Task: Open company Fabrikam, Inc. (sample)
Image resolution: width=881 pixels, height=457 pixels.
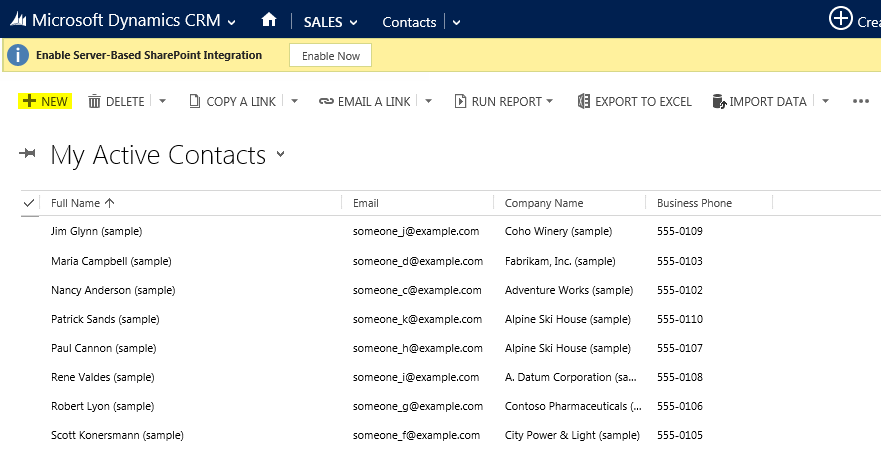Action: point(560,261)
